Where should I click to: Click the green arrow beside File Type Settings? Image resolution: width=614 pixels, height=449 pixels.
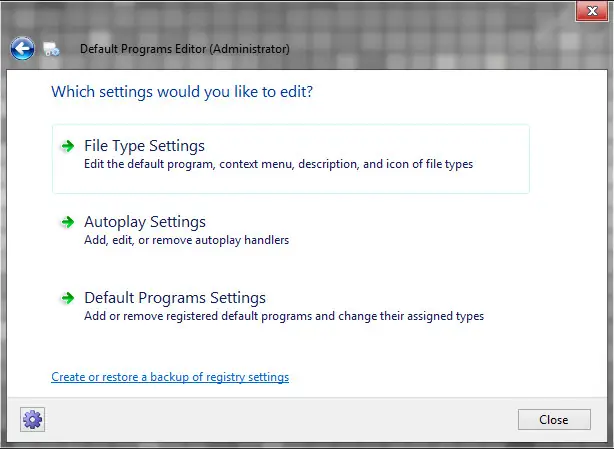point(67,146)
